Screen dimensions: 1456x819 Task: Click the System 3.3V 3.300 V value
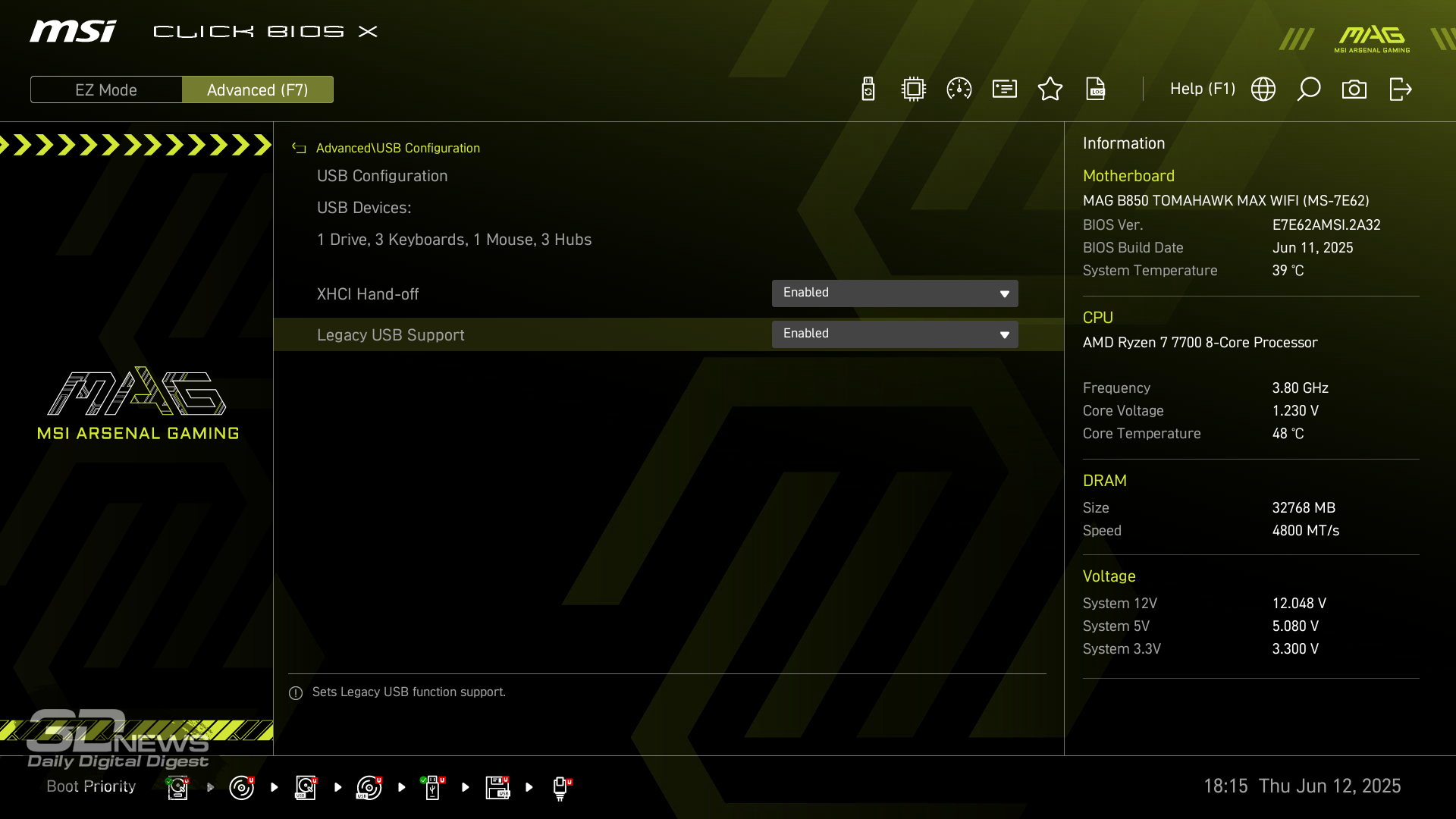[x=1295, y=649]
